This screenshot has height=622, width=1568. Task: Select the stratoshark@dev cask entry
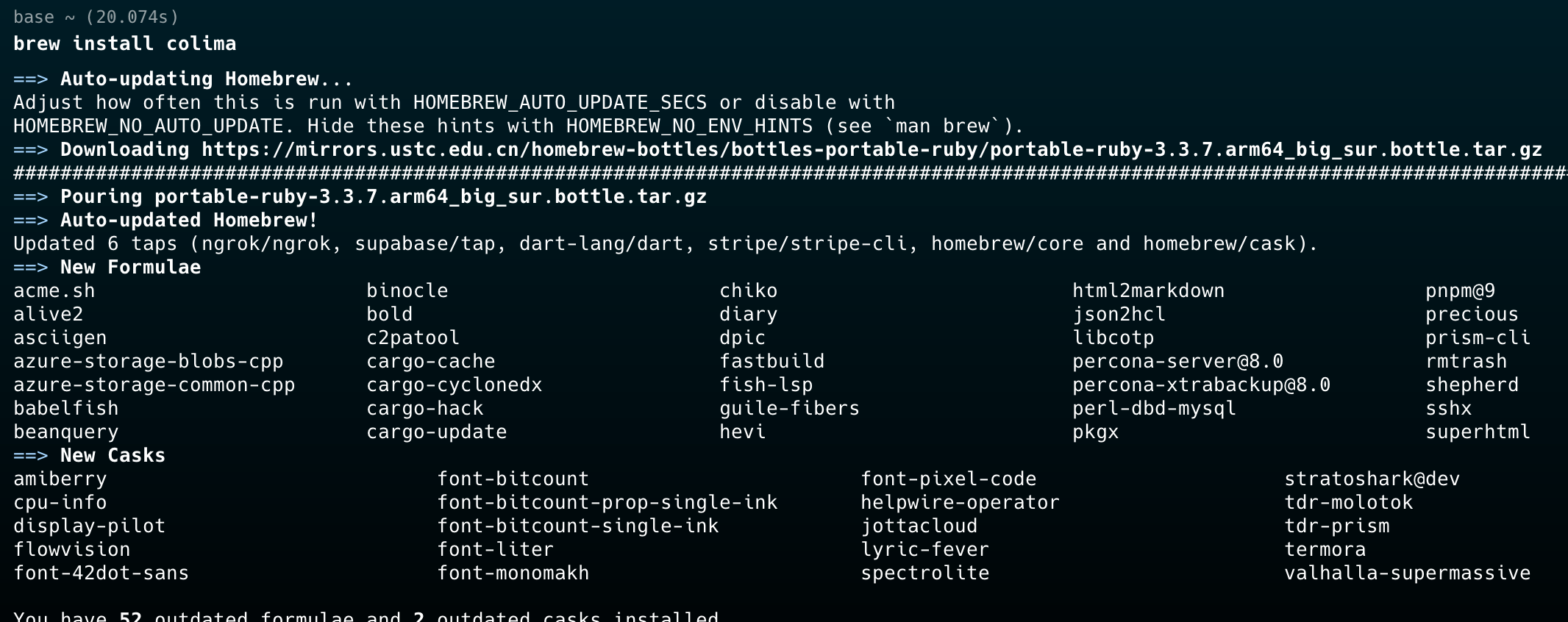pyautogui.click(x=1372, y=479)
